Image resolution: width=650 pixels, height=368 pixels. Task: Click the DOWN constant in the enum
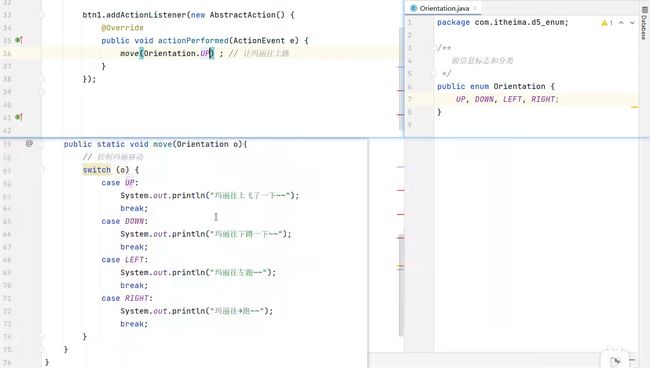(x=484, y=99)
